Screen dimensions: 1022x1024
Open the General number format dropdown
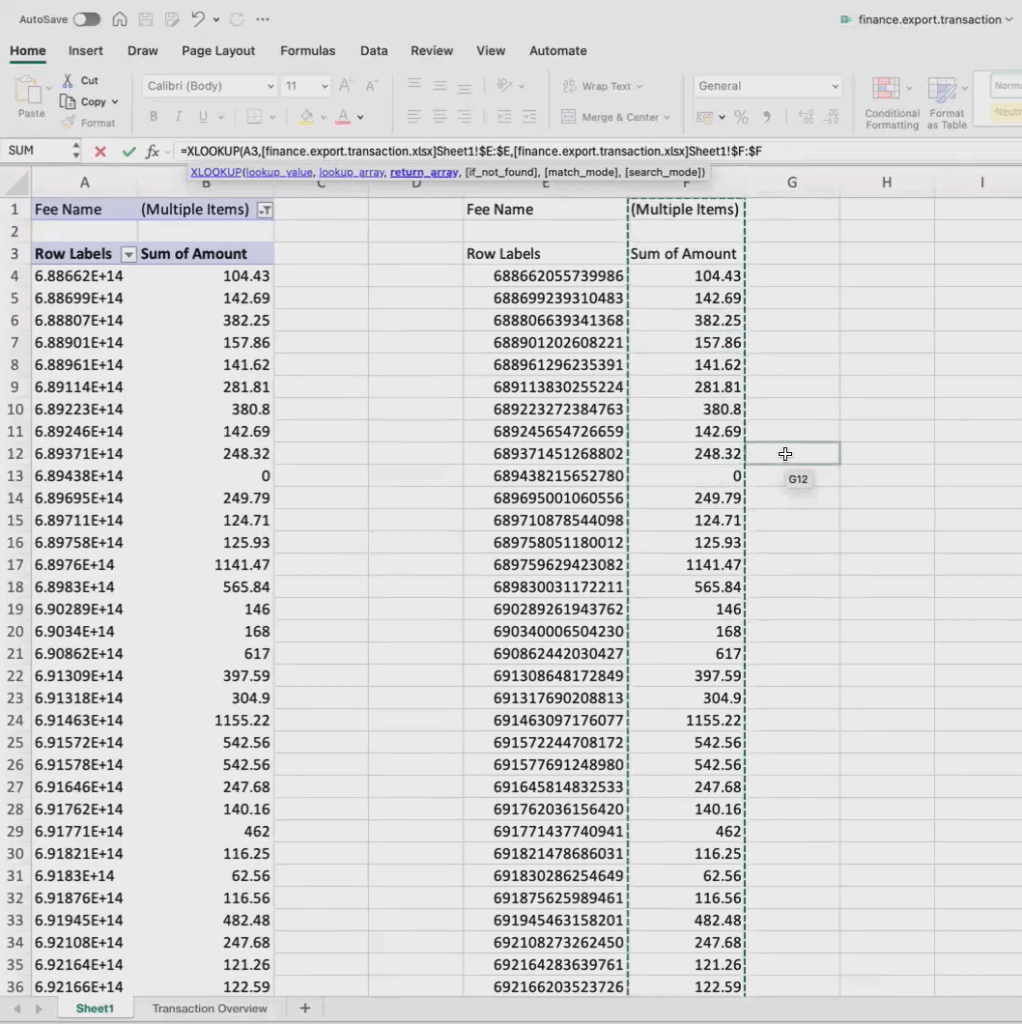click(x=835, y=86)
